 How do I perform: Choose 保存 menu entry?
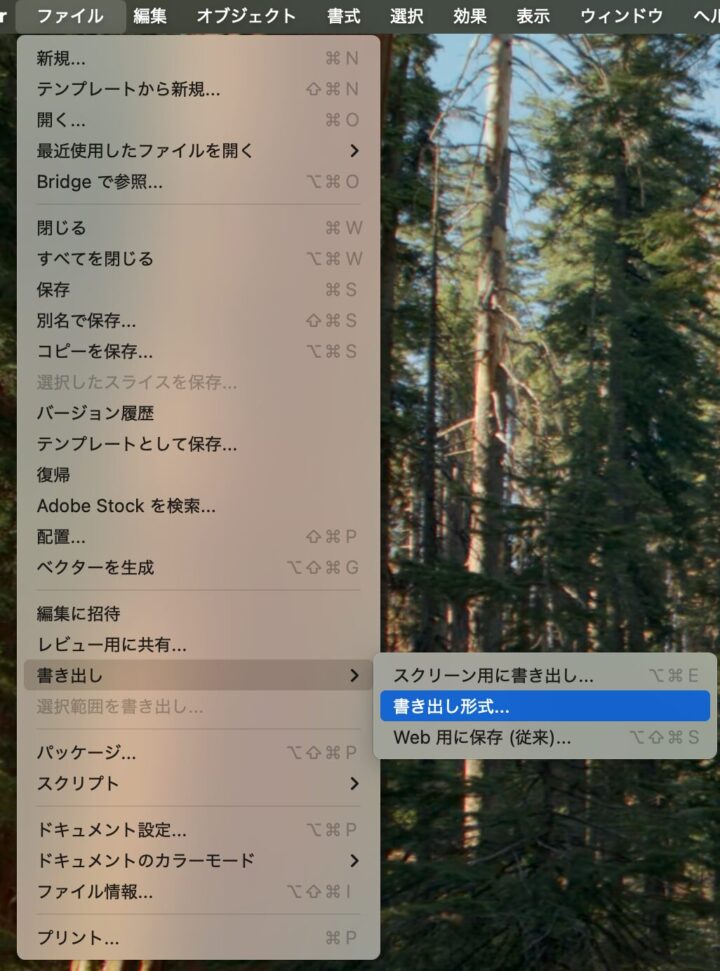tap(198, 289)
